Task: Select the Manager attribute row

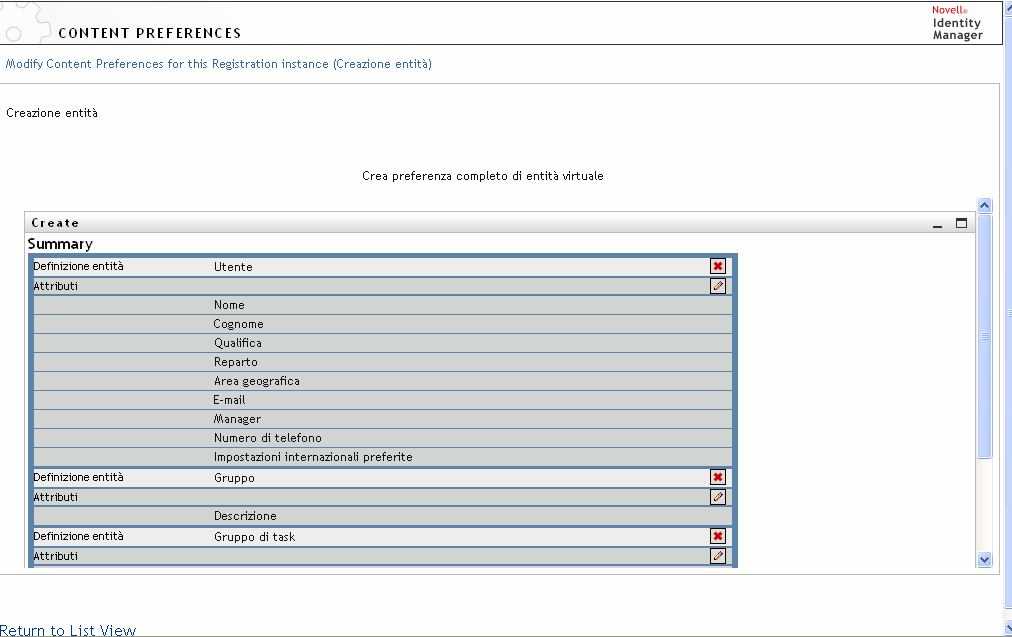Action: [x=237, y=419]
